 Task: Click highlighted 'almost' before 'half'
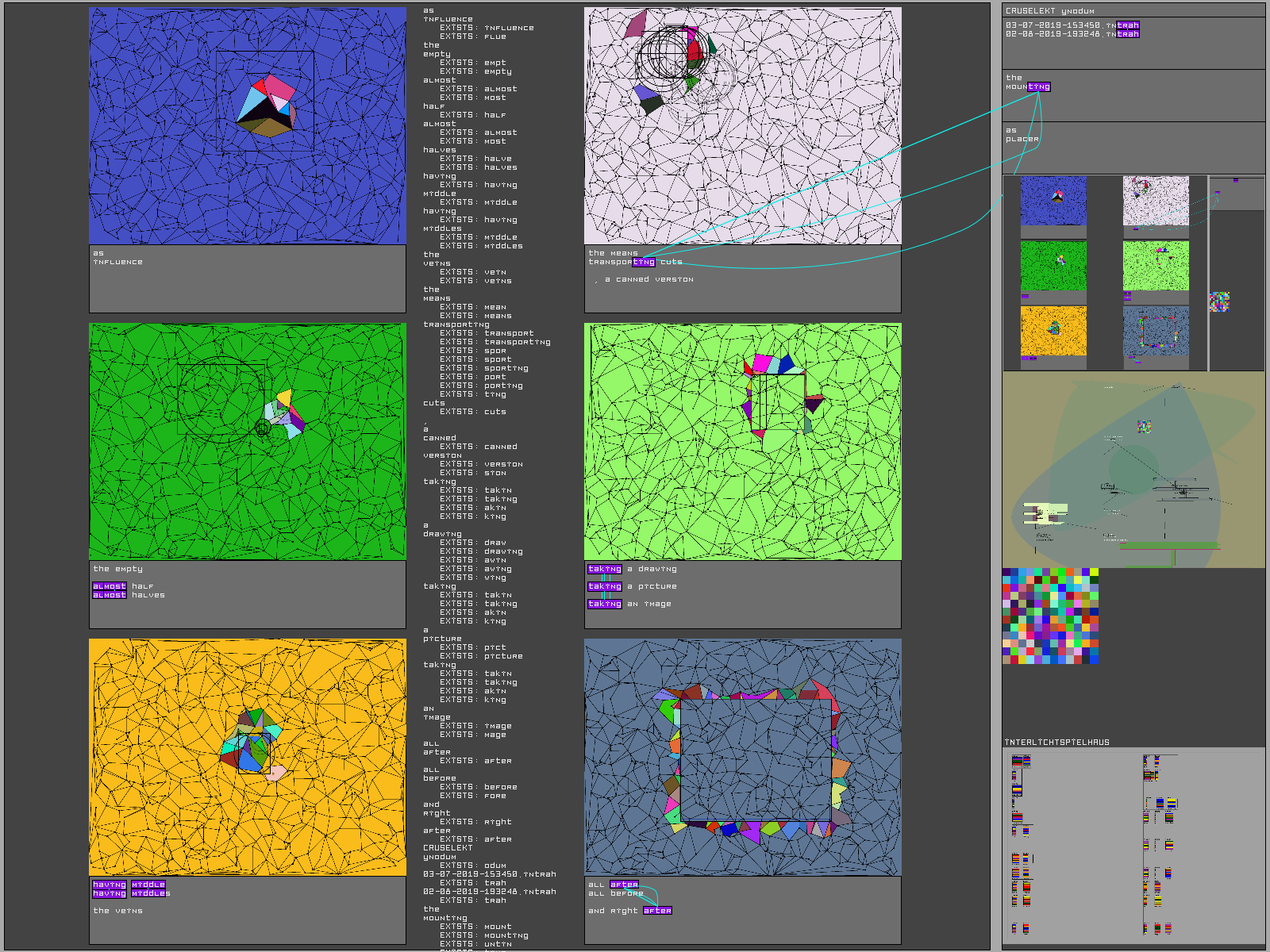(x=110, y=586)
